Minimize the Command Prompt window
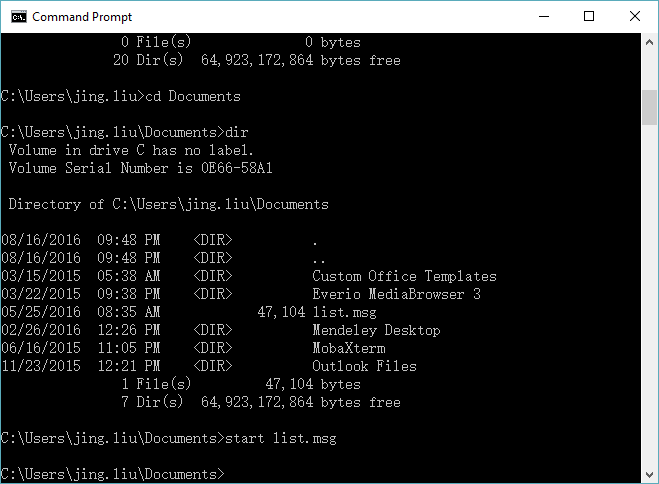The width and height of the screenshot is (659, 484). click(544, 17)
